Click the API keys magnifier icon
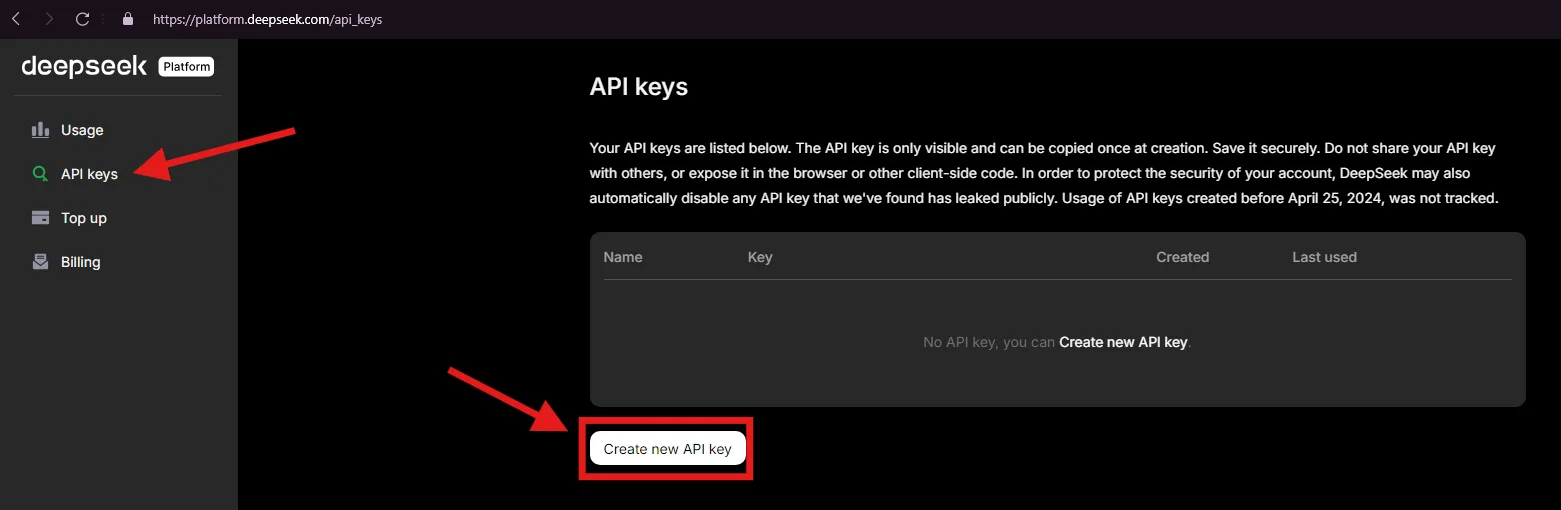1561x510 pixels. tap(40, 174)
